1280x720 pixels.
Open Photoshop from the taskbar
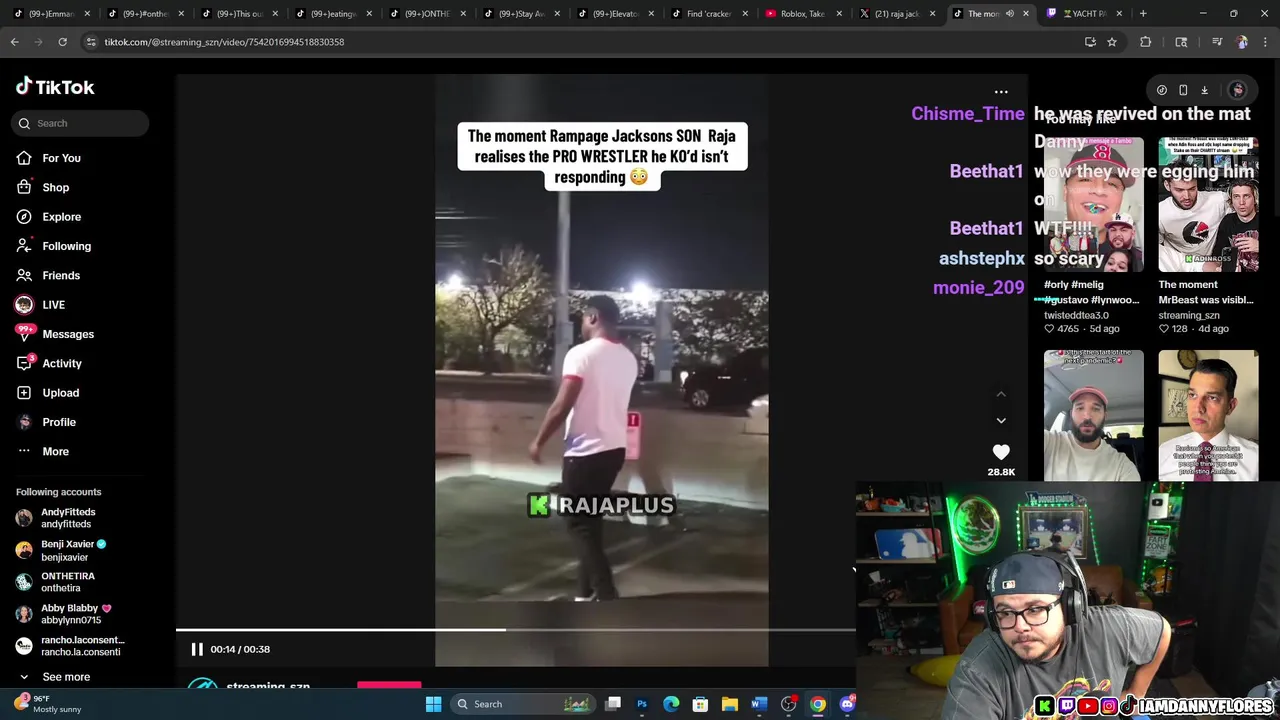coord(642,704)
